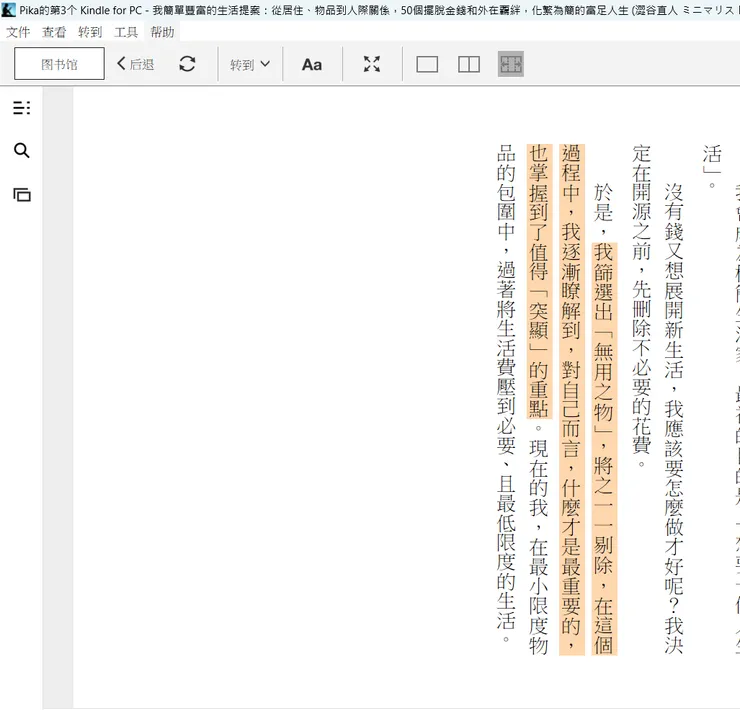The height and width of the screenshot is (710, 740).
Task: Expand the 转到 dropdown in toolbar
Action: click(250, 64)
